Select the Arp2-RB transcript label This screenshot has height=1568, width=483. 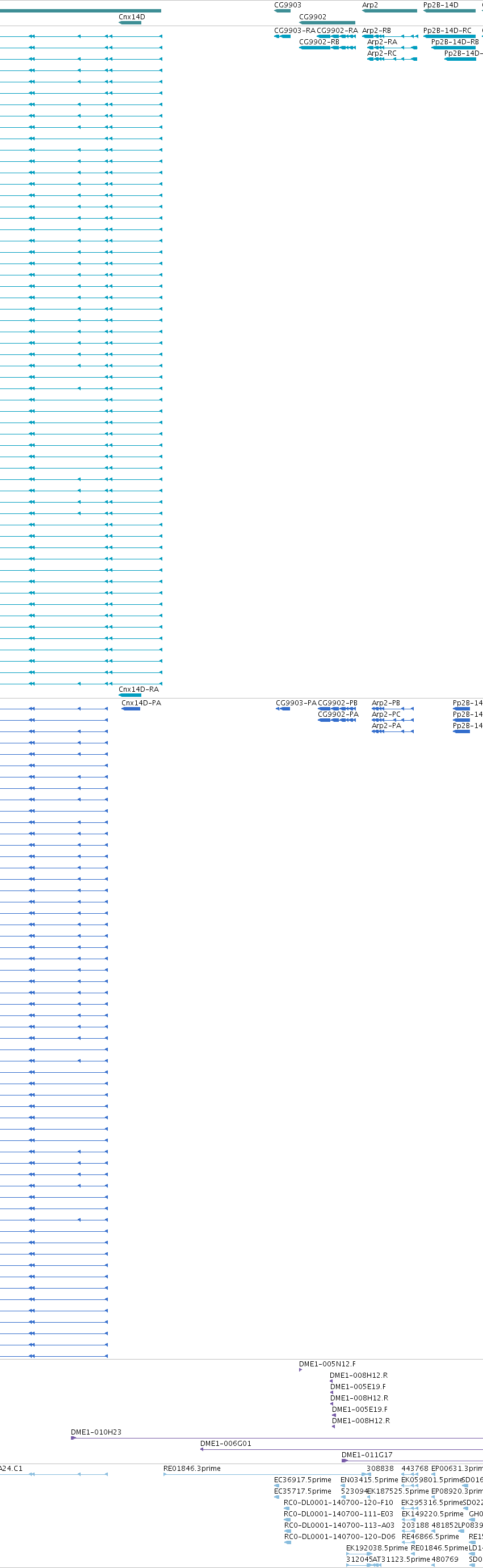(x=376, y=31)
